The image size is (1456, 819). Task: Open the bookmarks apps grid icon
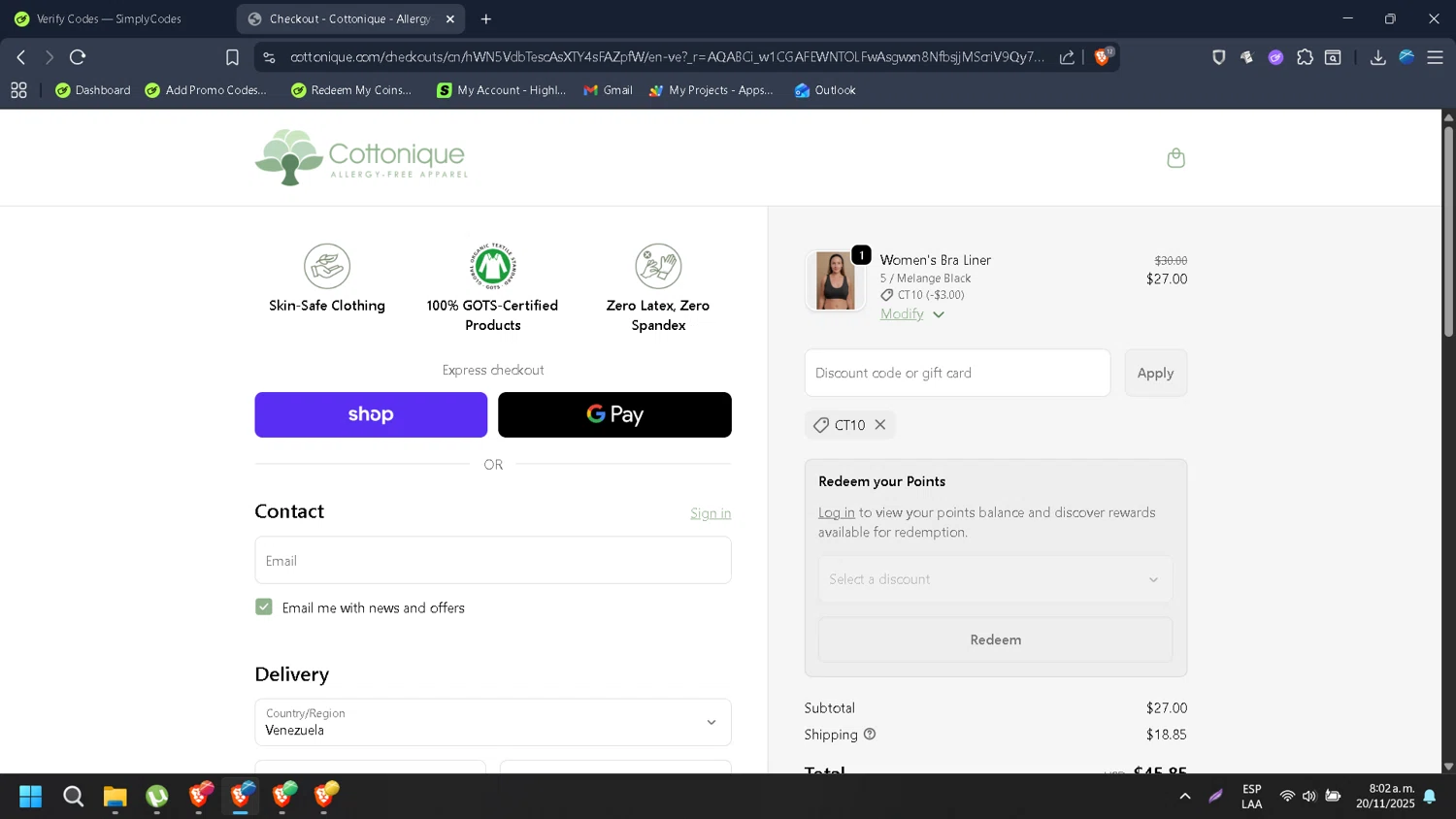tap(18, 90)
